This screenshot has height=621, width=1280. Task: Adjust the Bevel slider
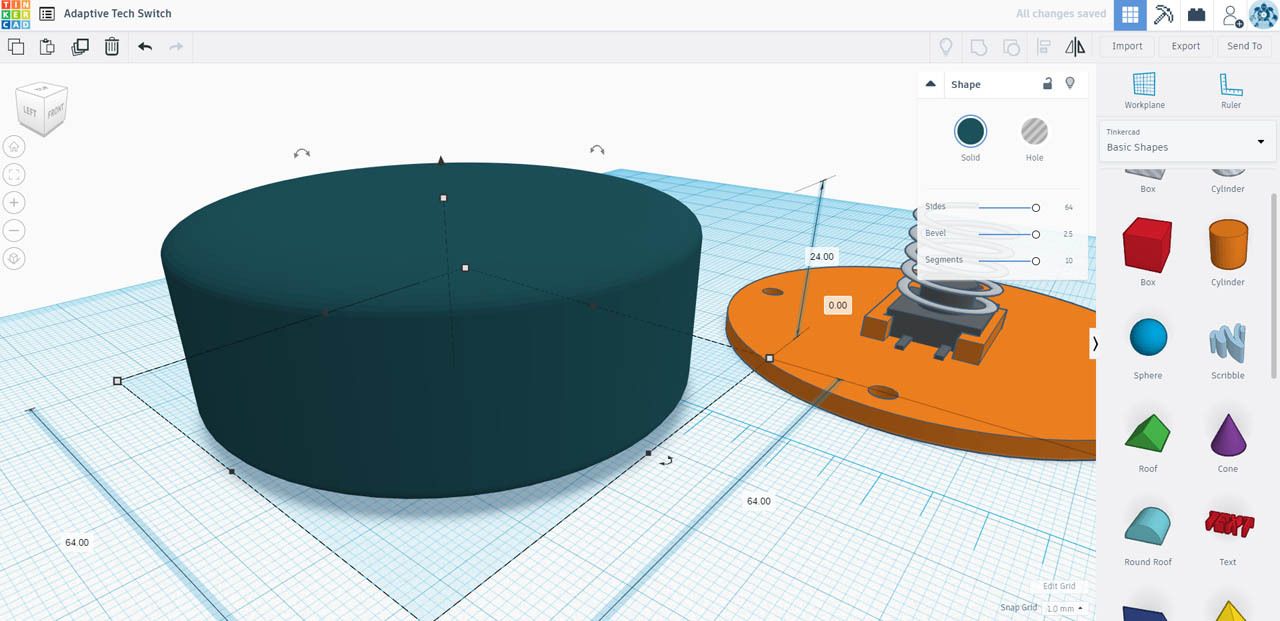point(1036,233)
